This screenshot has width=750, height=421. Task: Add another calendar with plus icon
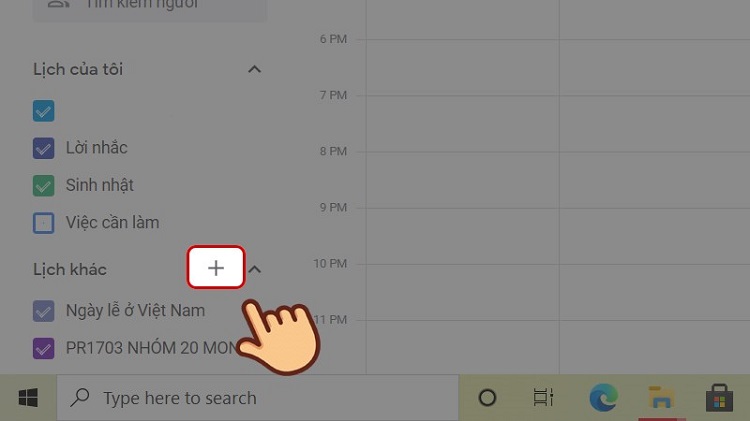(x=216, y=267)
